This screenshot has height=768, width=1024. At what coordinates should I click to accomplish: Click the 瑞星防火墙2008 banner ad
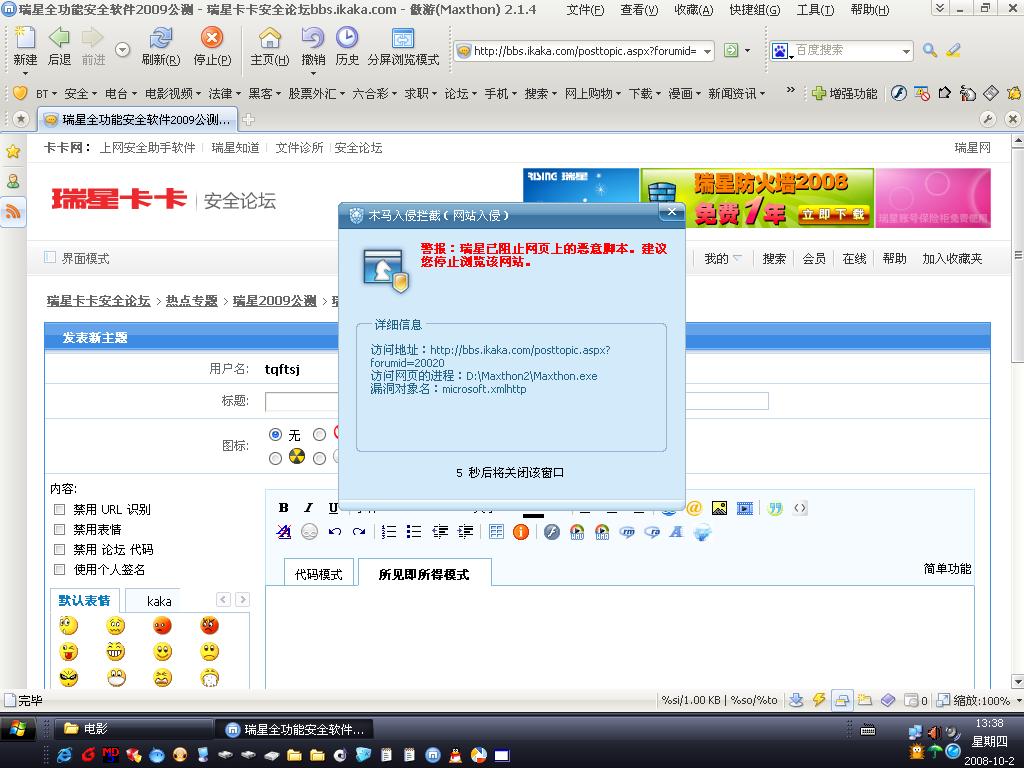757,198
